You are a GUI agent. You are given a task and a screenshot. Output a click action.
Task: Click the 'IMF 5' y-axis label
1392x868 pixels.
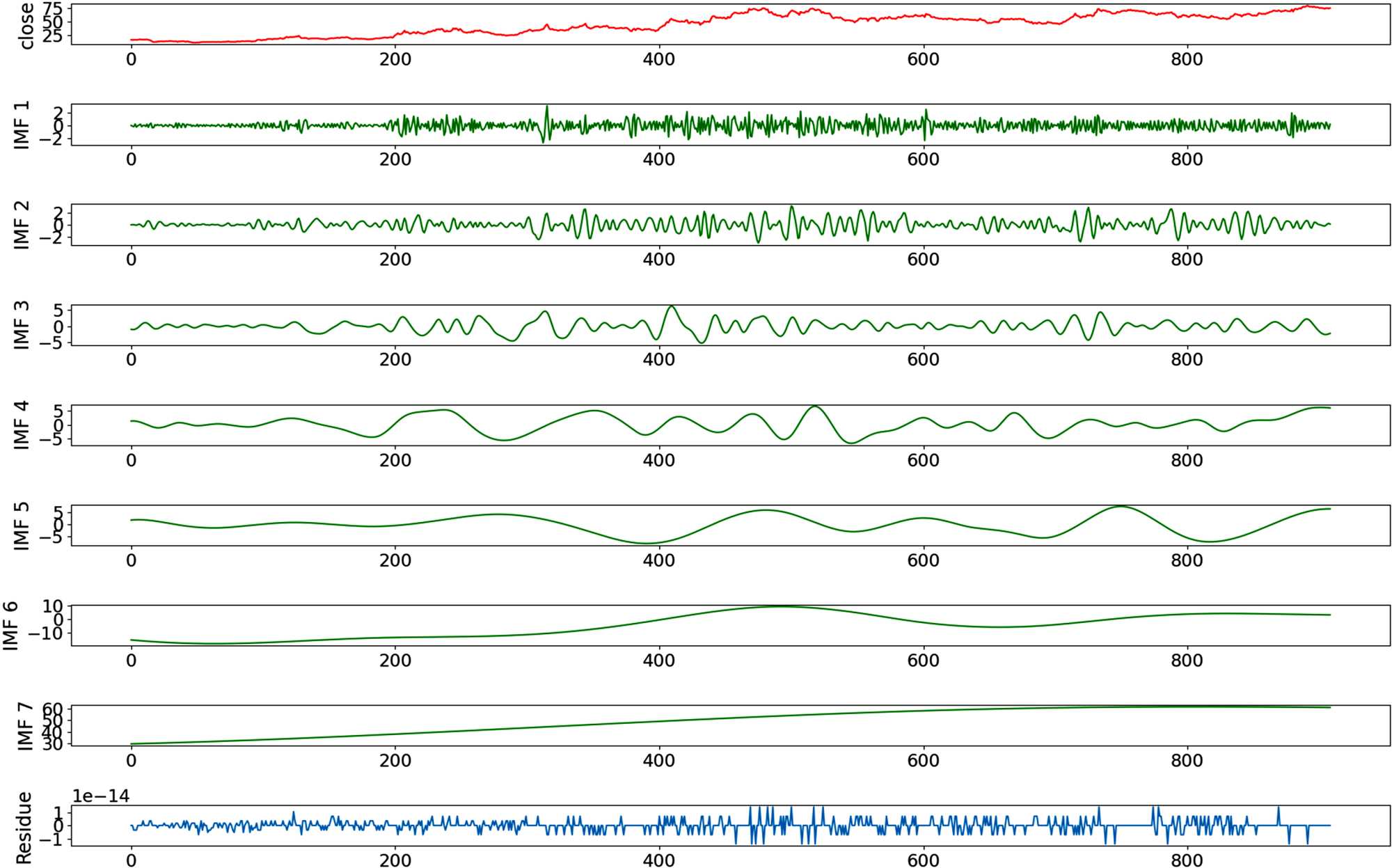[x=22, y=526]
